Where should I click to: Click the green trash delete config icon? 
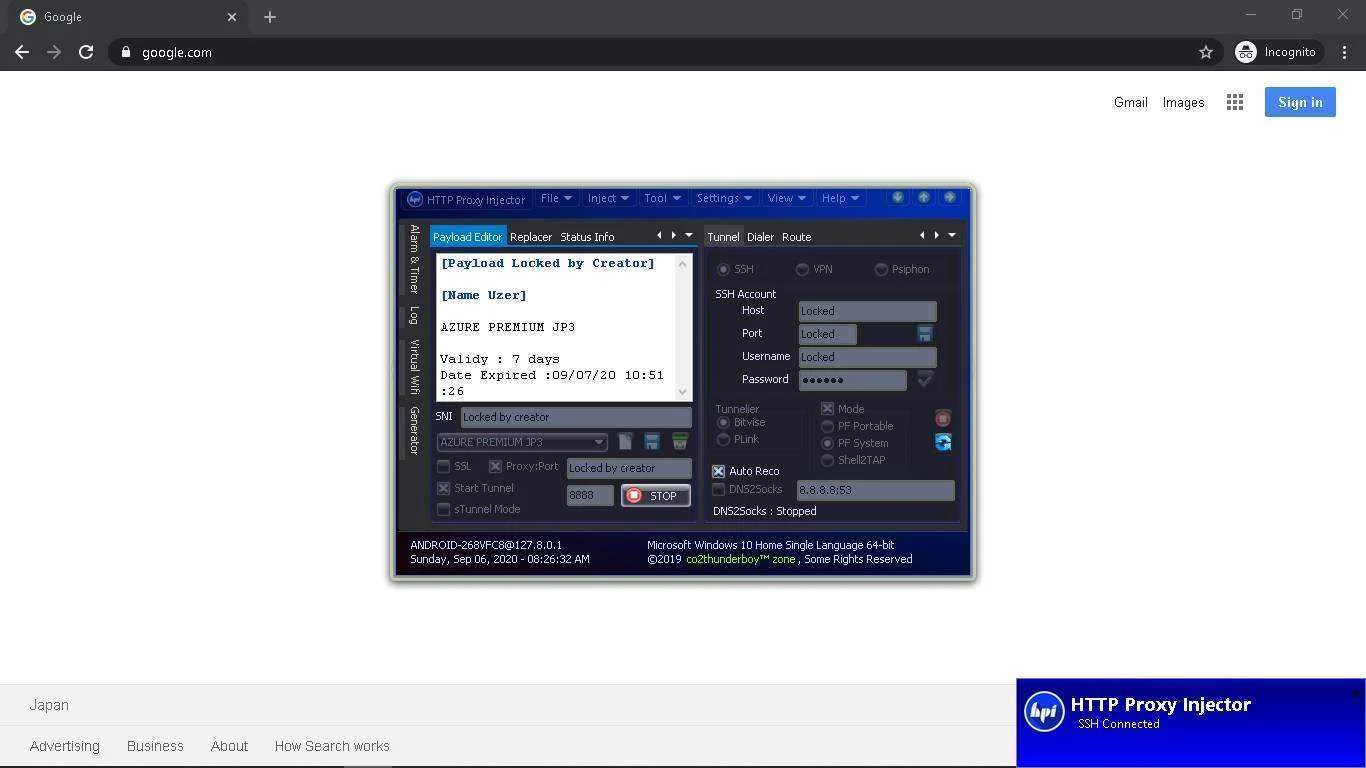pos(680,442)
